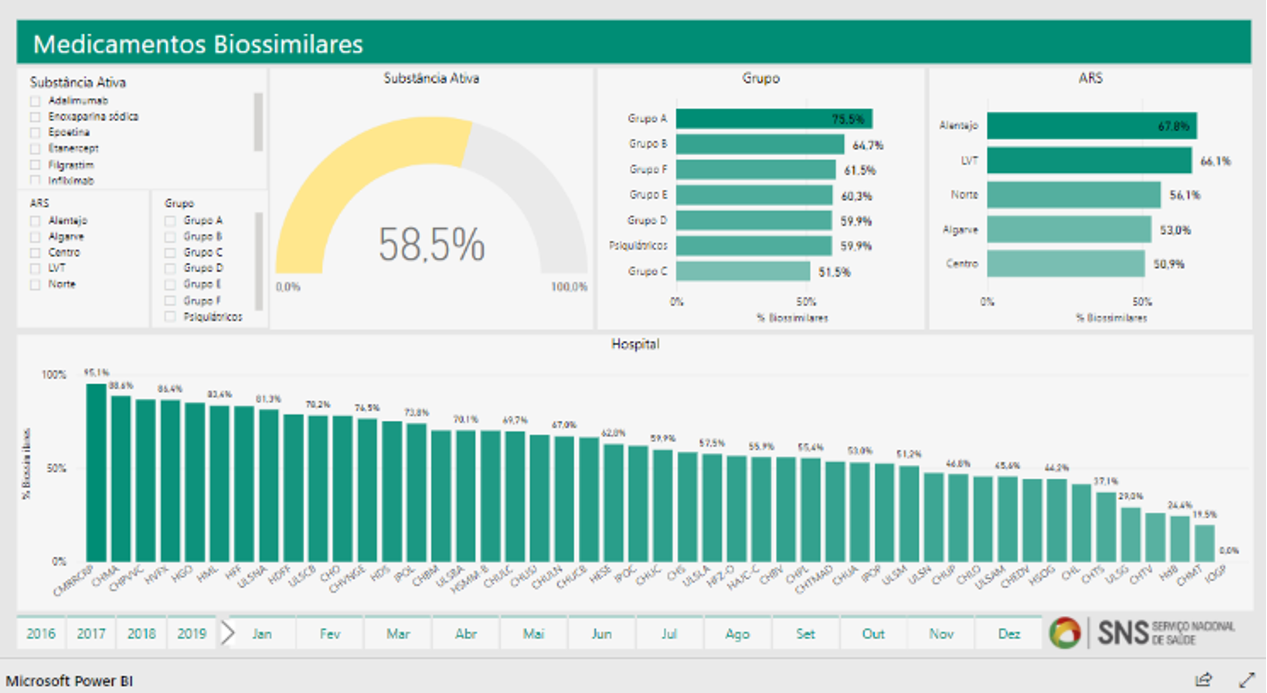Click the fullscreen expand arrows icon
Image resolution: width=1267 pixels, height=693 pixels.
(x=1246, y=680)
